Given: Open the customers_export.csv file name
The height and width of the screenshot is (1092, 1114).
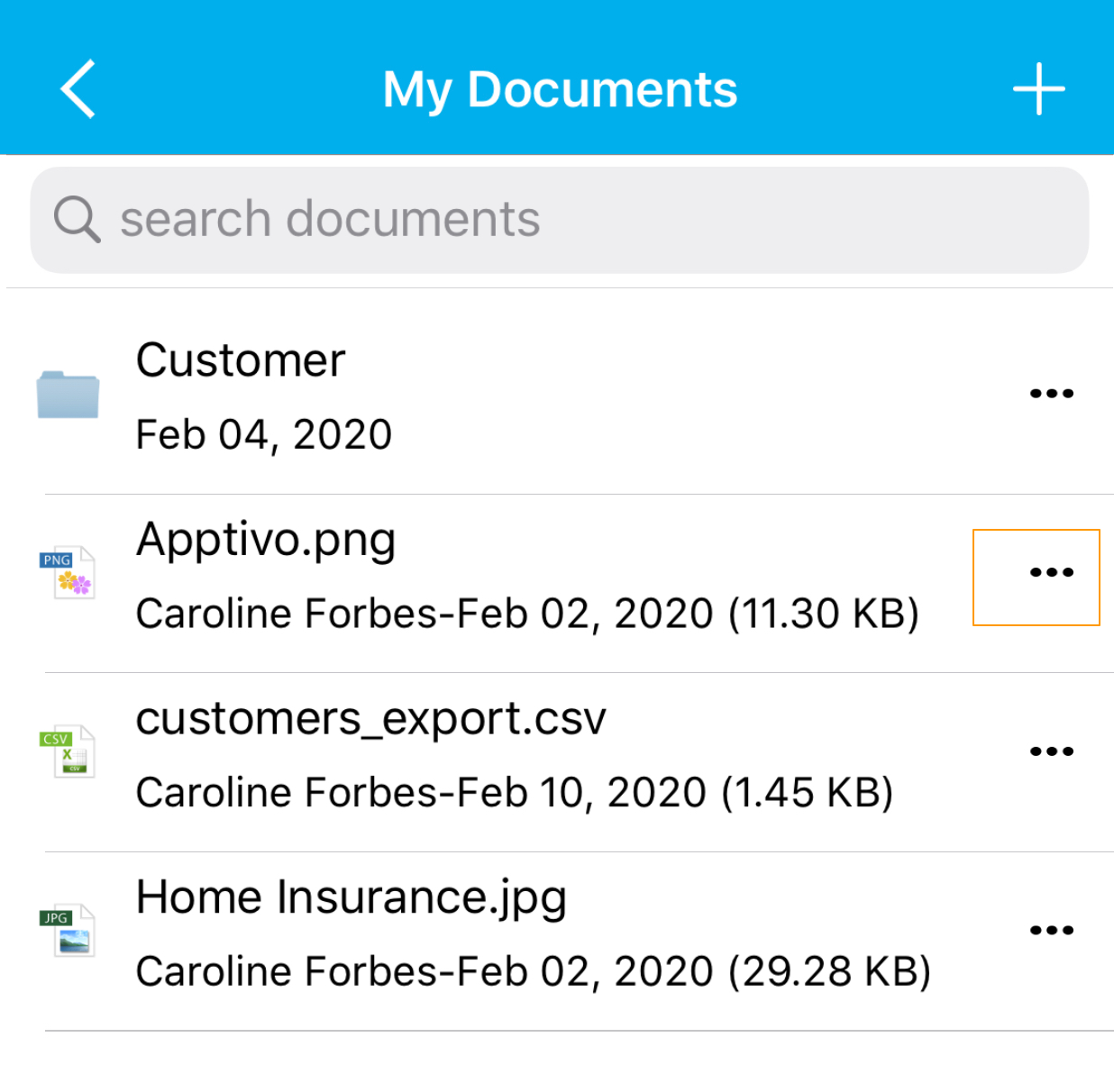Looking at the screenshot, I should pyautogui.click(x=370, y=719).
